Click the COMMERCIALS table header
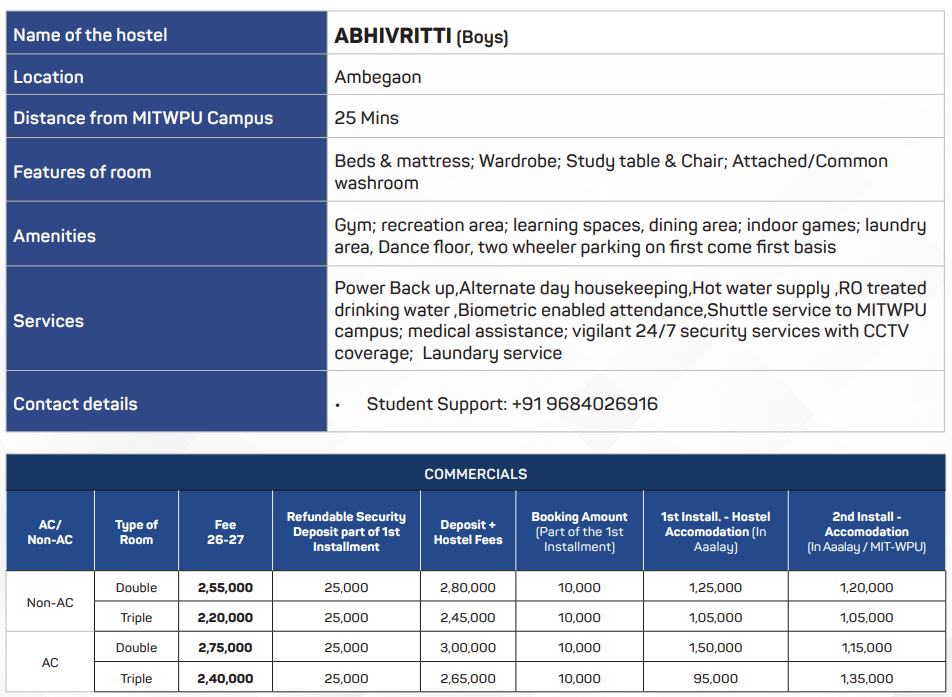This screenshot has width=952, height=697. click(475, 474)
